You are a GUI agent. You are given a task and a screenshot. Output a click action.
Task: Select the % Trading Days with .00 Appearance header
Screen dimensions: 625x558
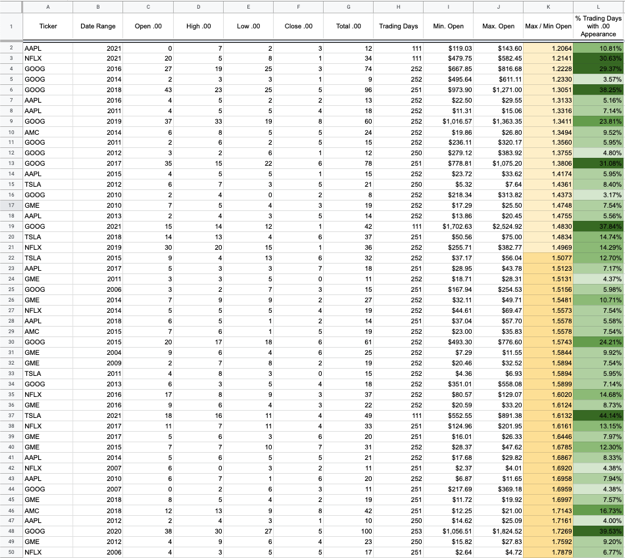(598, 26)
